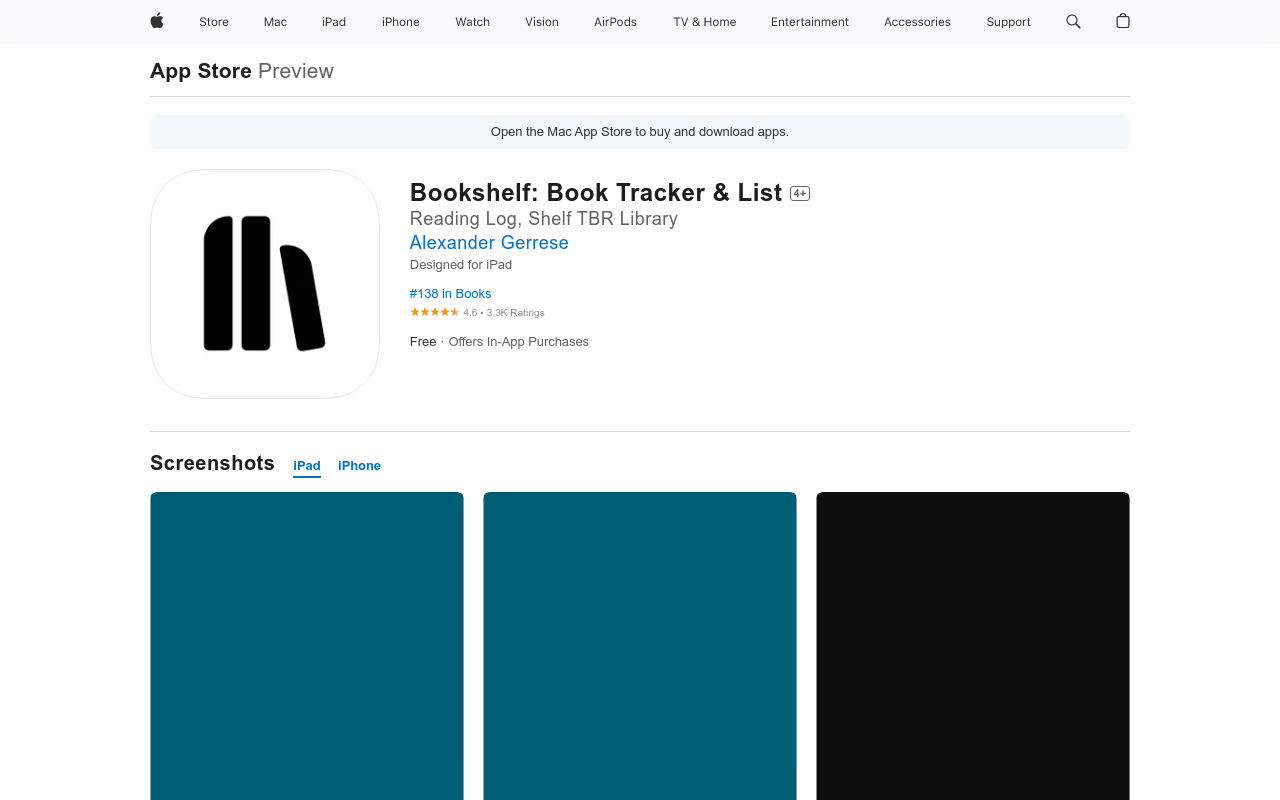Click the 4+ age rating badge
Viewport: 1280px width, 800px height.
(x=800, y=194)
